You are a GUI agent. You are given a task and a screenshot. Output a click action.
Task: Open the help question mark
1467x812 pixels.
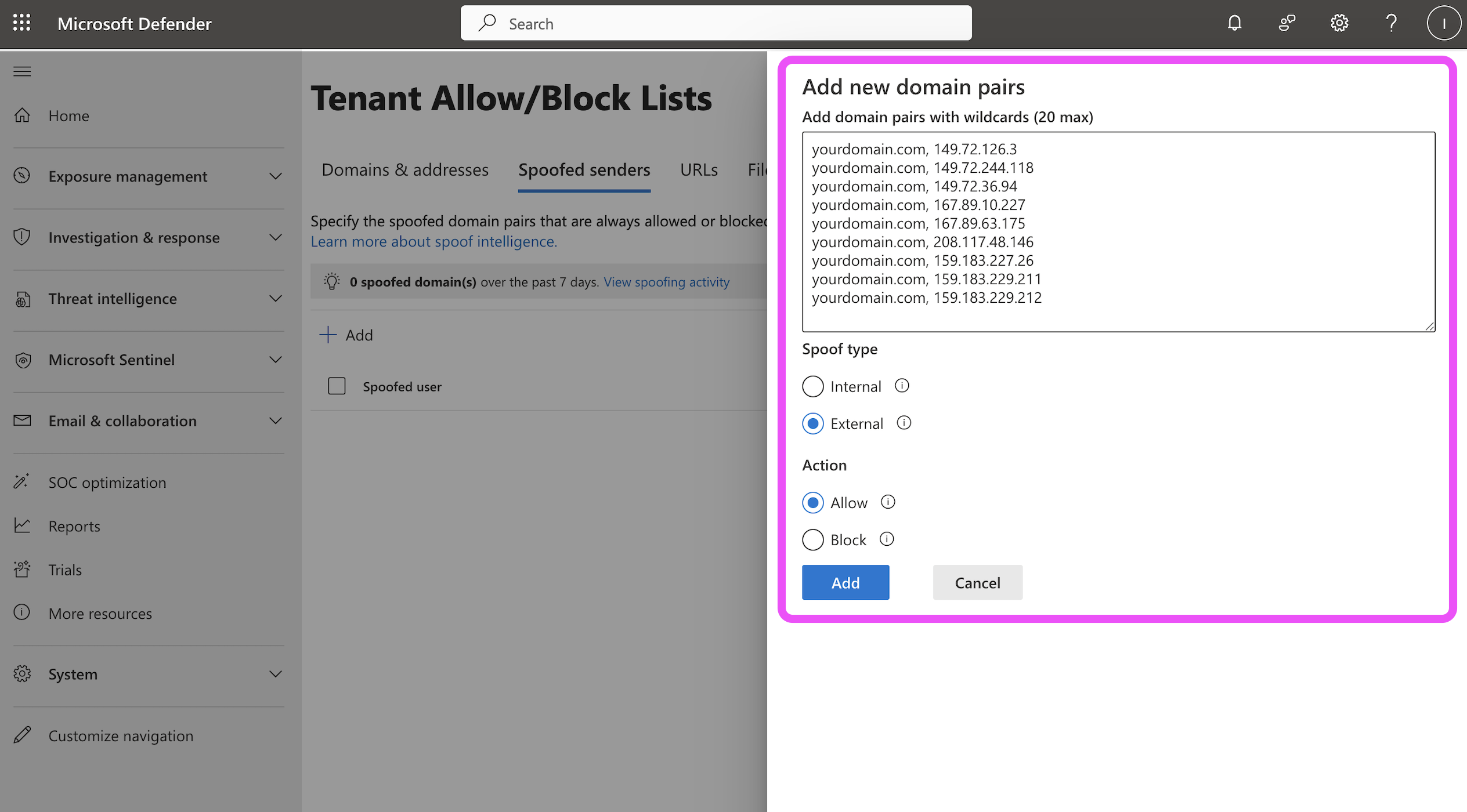point(1391,23)
